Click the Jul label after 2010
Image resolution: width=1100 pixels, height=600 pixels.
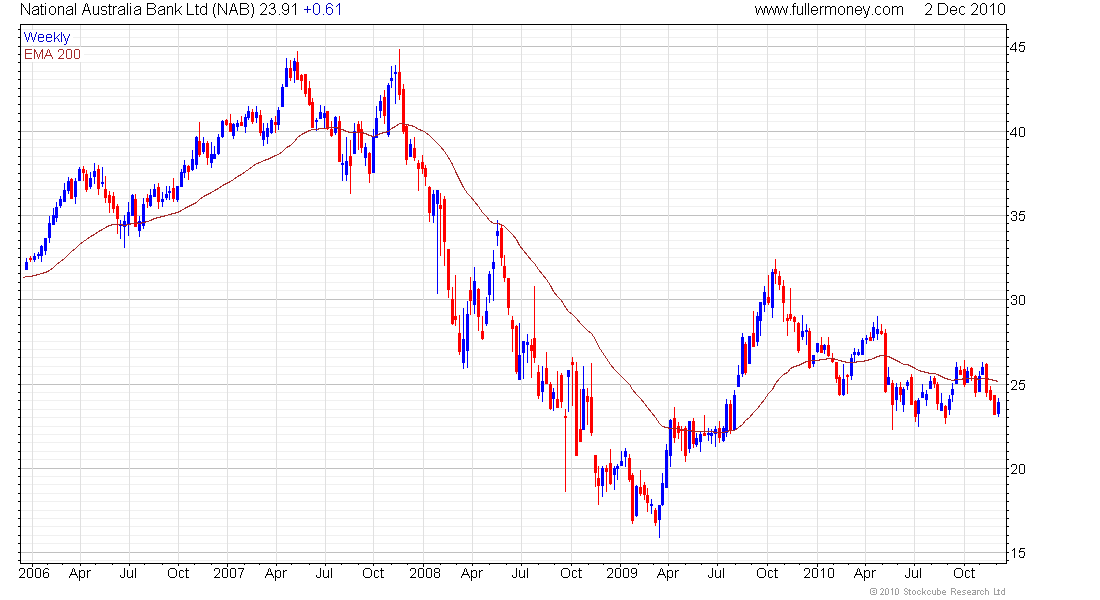pos(913,573)
